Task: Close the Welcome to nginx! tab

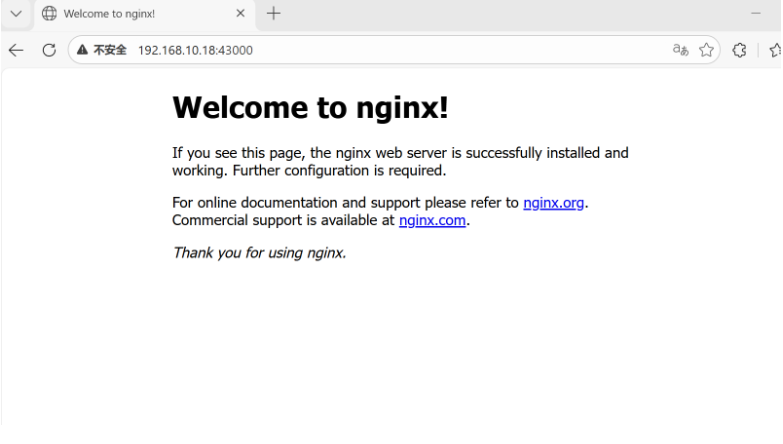Action: [x=240, y=13]
